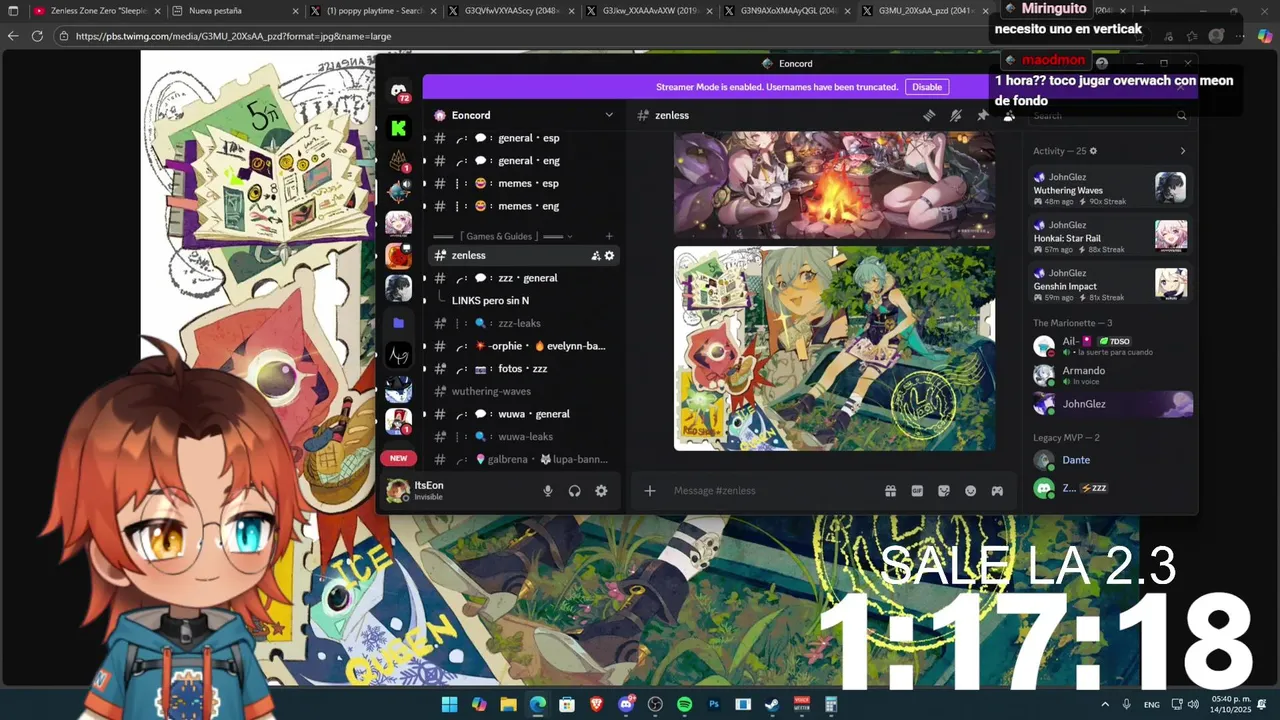This screenshot has height=720, width=1280.
Task: Open JohnGlez in The Marionette member list
Action: pos(1112,404)
